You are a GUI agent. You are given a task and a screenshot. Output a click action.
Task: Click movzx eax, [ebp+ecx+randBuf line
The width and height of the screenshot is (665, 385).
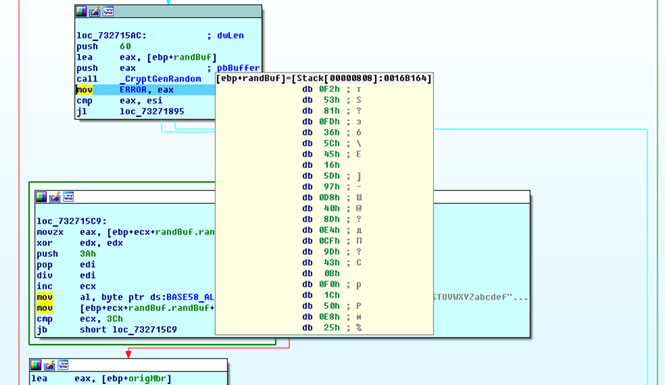(126, 232)
